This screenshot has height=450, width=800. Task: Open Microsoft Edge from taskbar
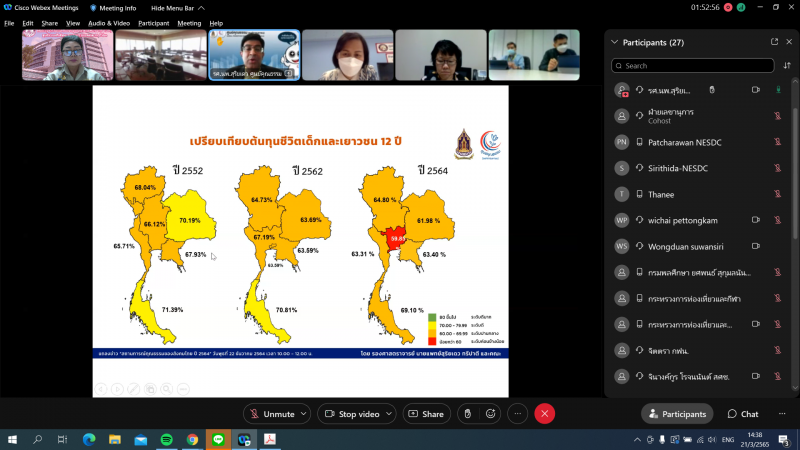tap(89, 439)
